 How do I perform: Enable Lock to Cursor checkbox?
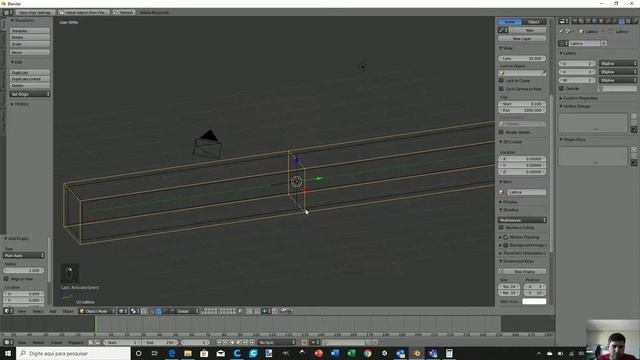click(501, 81)
